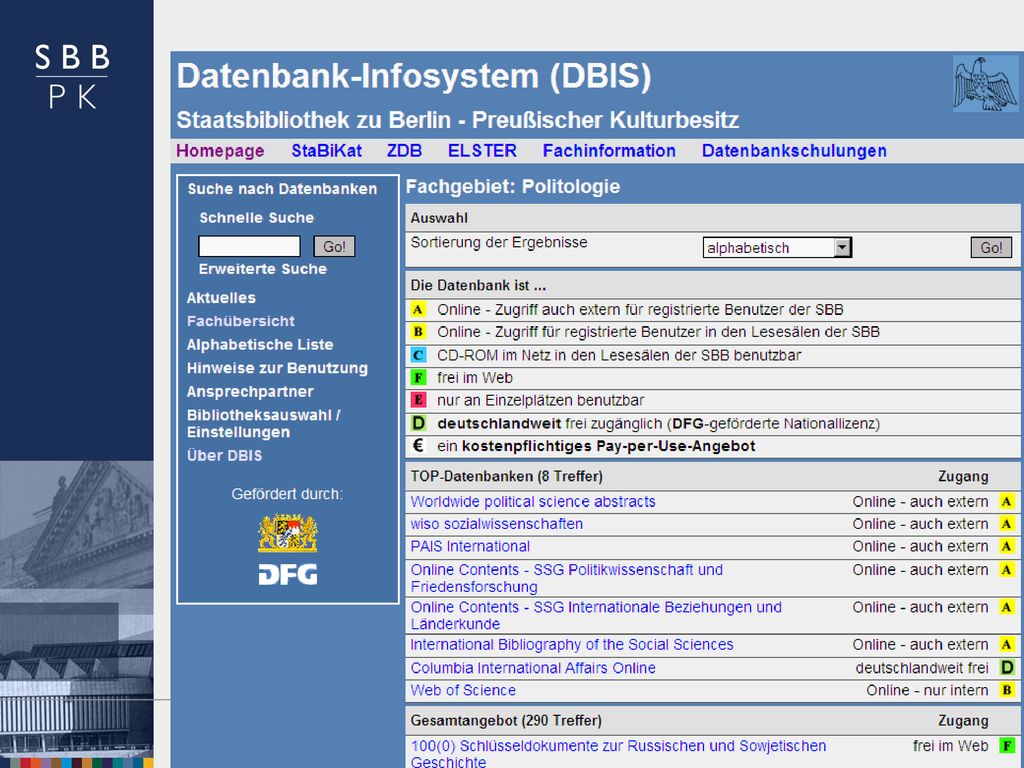This screenshot has height=768, width=1024.
Task: Click the B icon beside Web of Science
Action: click(1007, 690)
